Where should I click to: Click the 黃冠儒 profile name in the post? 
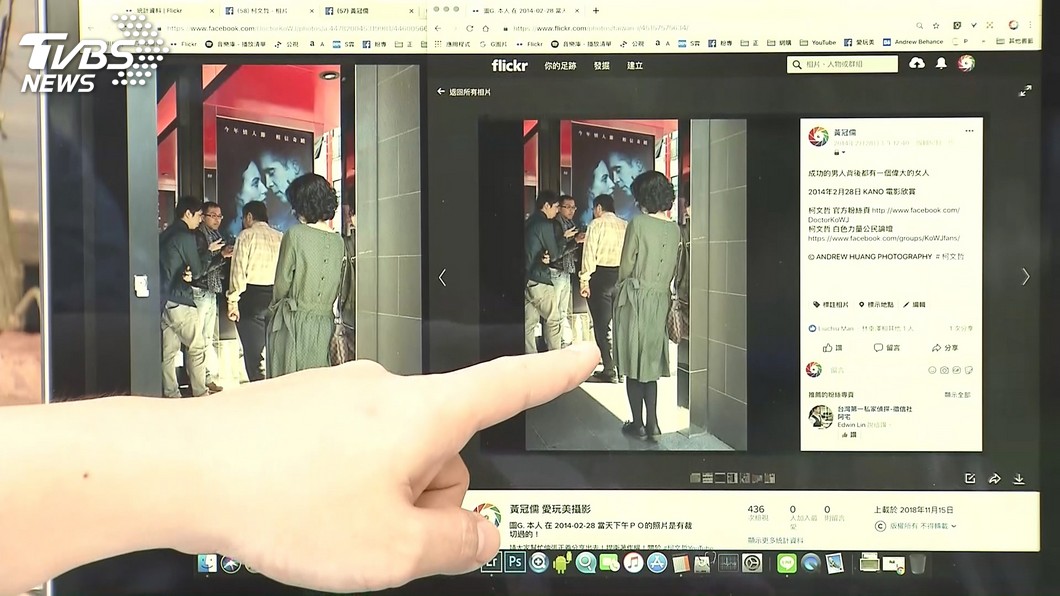click(x=844, y=132)
